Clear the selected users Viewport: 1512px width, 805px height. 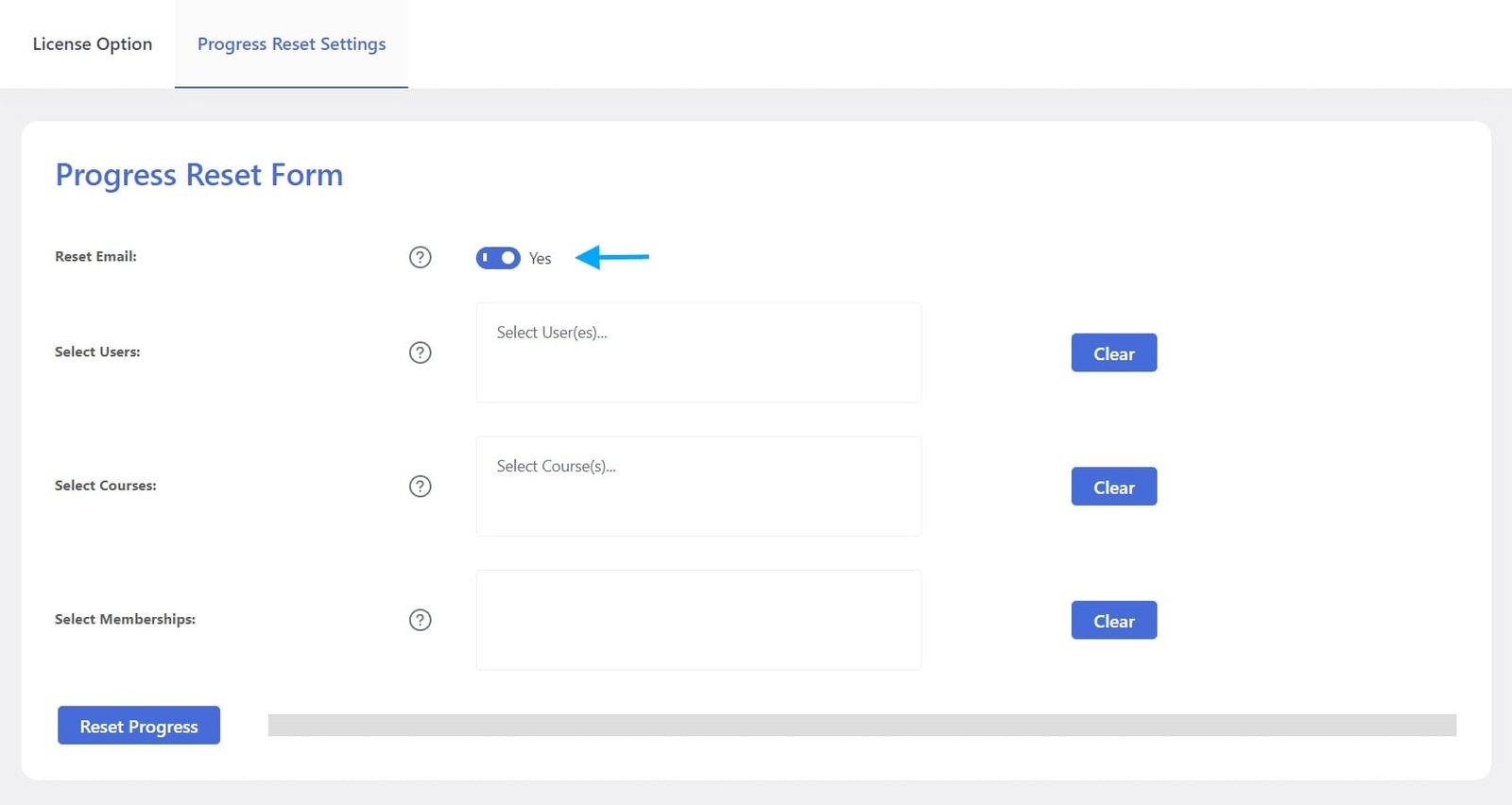coord(1114,353)
